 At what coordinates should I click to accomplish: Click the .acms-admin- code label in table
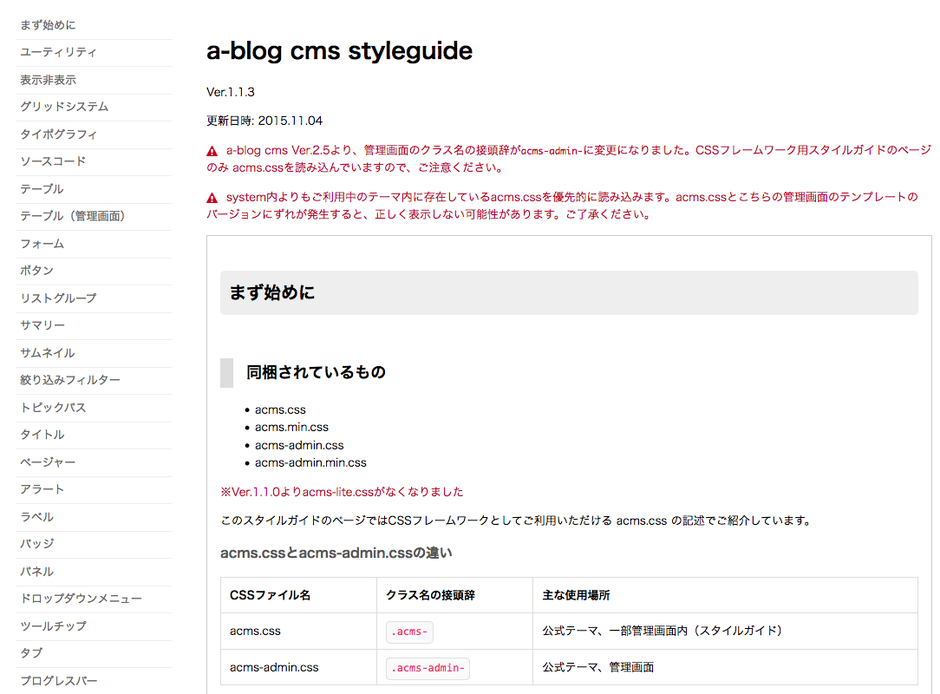pos(428,668)
